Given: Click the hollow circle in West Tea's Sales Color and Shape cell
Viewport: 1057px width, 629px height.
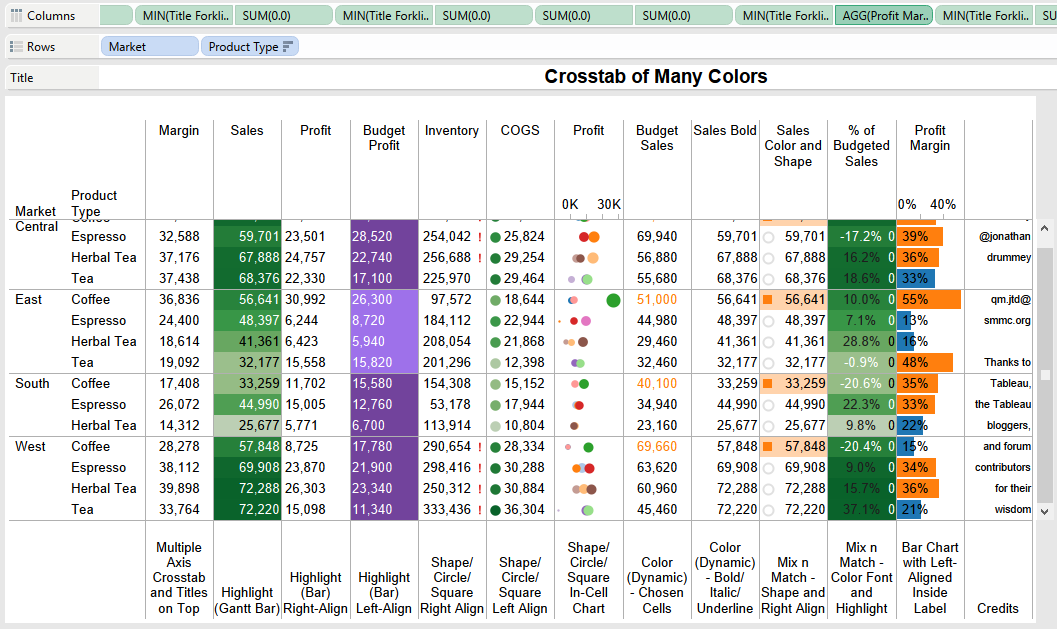Looking at the screenshot, I should [768, 510].
